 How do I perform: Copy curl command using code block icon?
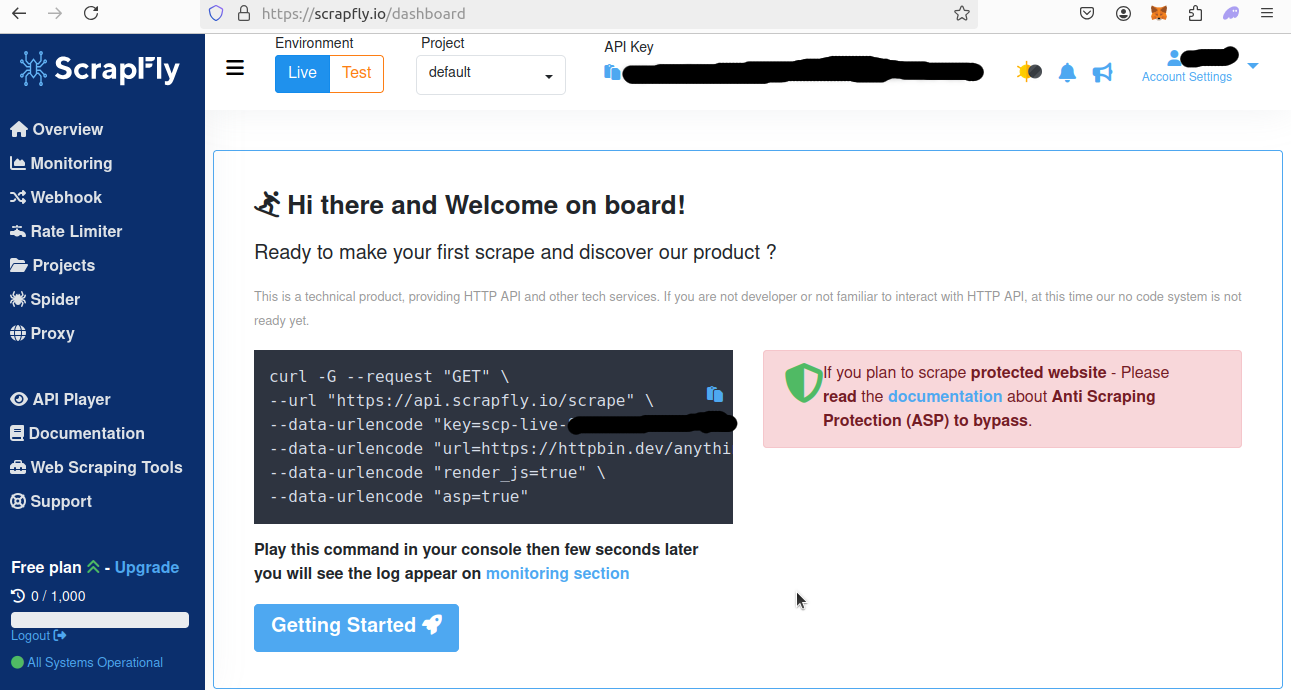tap(714, 394)
